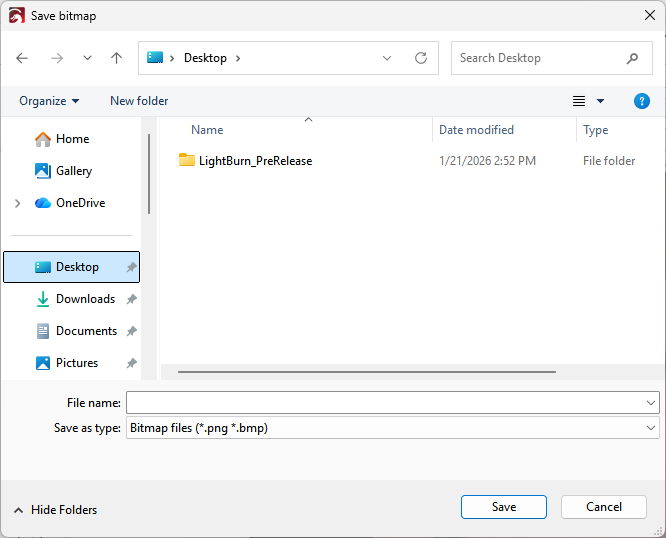The image size is (666, 538).
Task: Open the More view options dropdown arrow
Action: (600, 101)
